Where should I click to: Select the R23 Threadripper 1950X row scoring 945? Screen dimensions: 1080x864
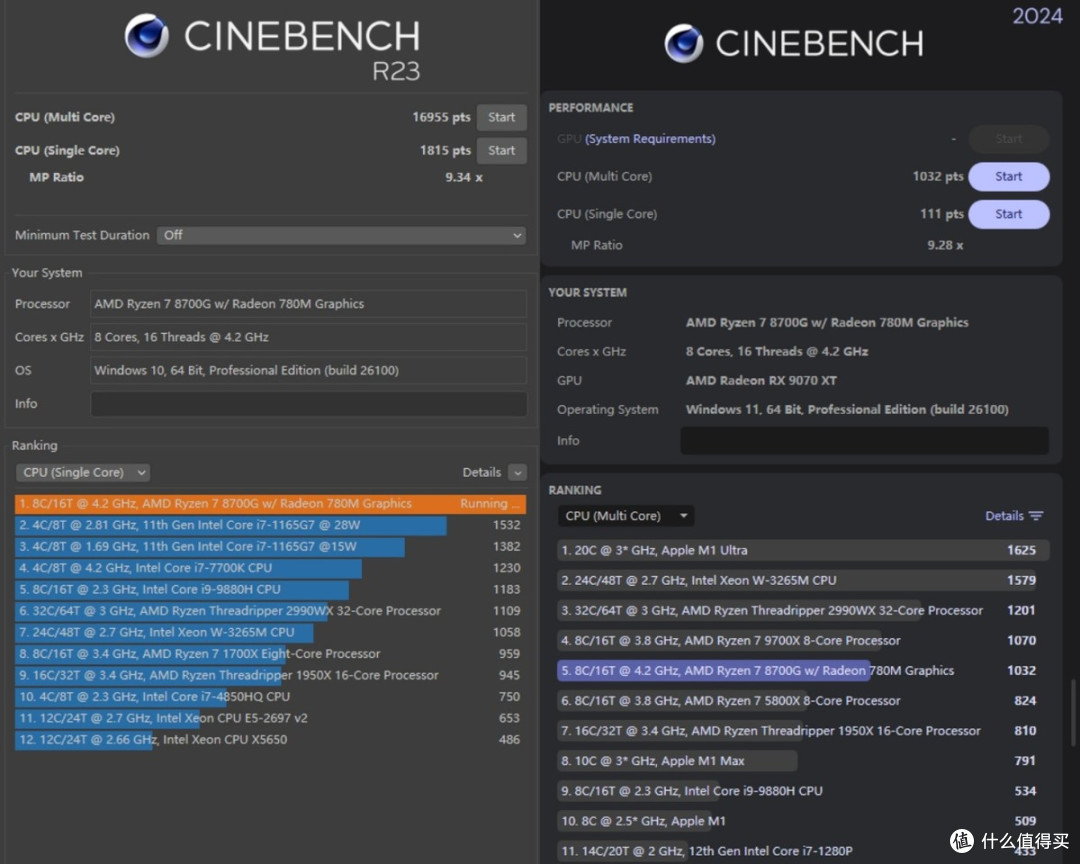270,675
